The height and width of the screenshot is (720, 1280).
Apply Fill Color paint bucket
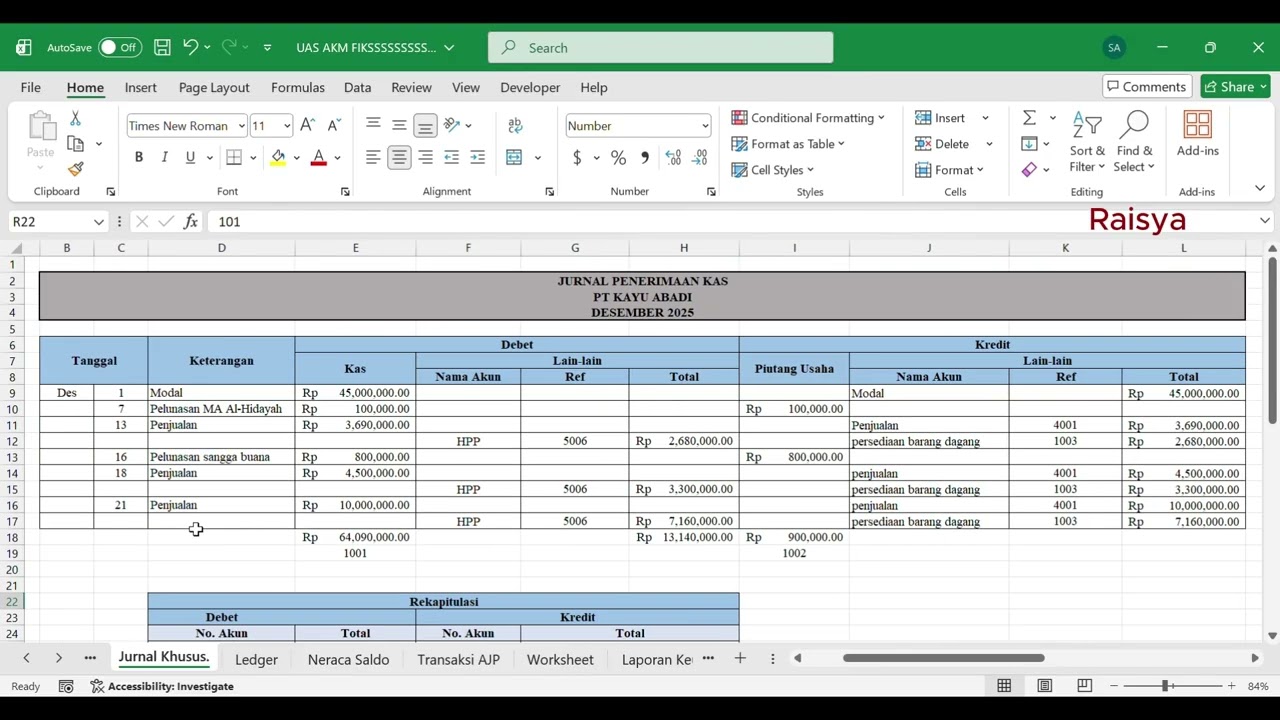point(279,157)
